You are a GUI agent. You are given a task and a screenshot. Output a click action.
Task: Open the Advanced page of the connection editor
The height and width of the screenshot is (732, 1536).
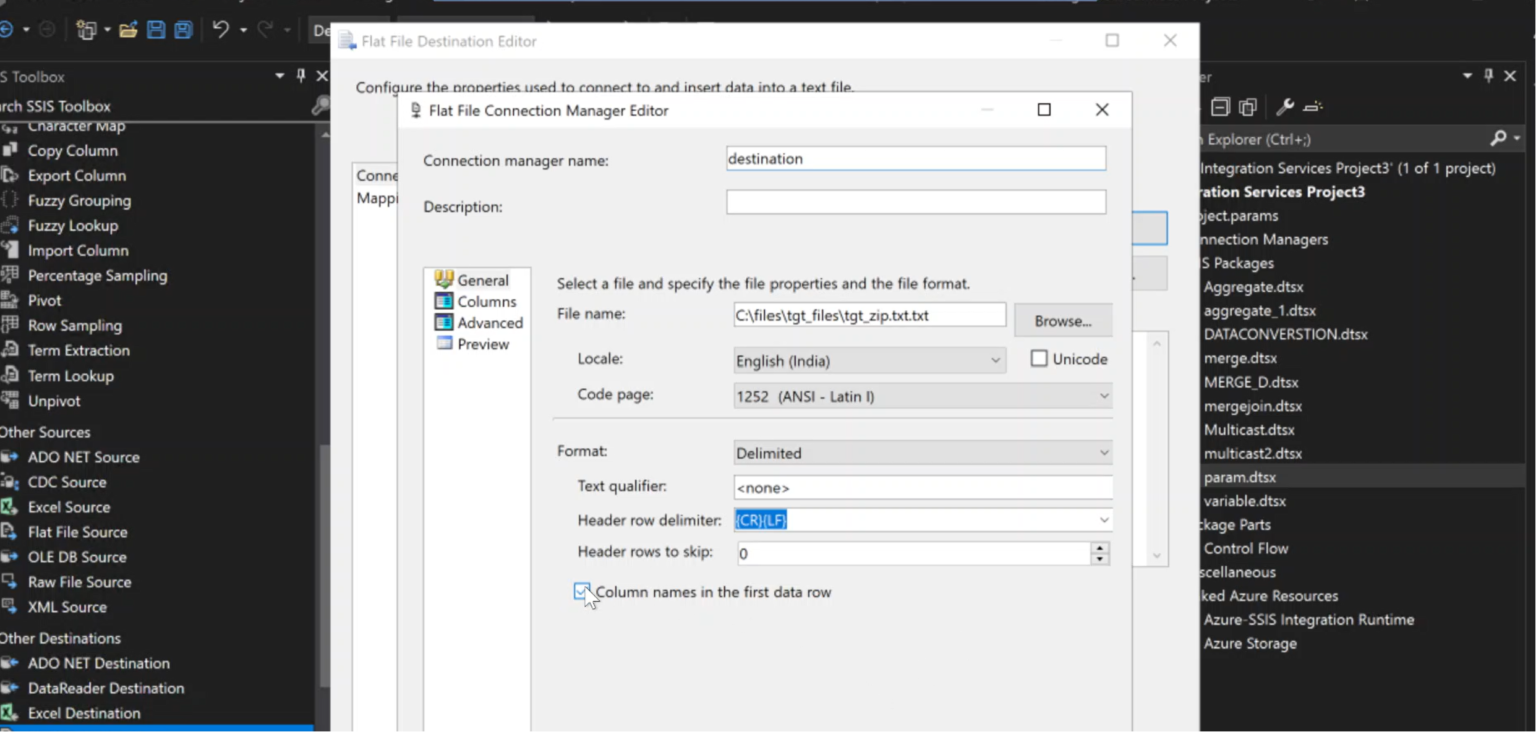click(x=488, y=322)
